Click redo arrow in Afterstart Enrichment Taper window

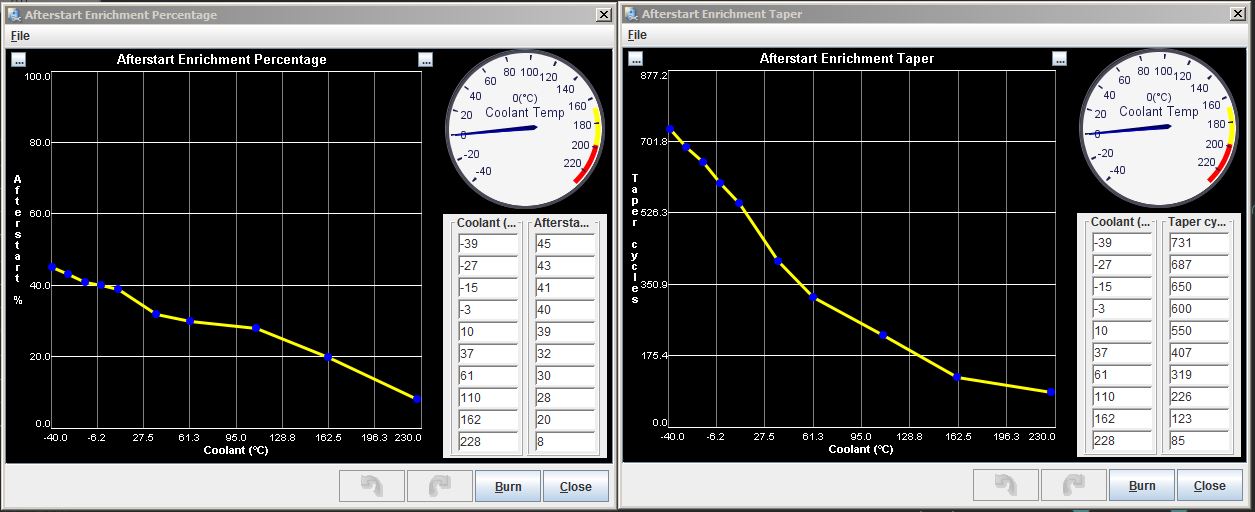coord(1073,486)
